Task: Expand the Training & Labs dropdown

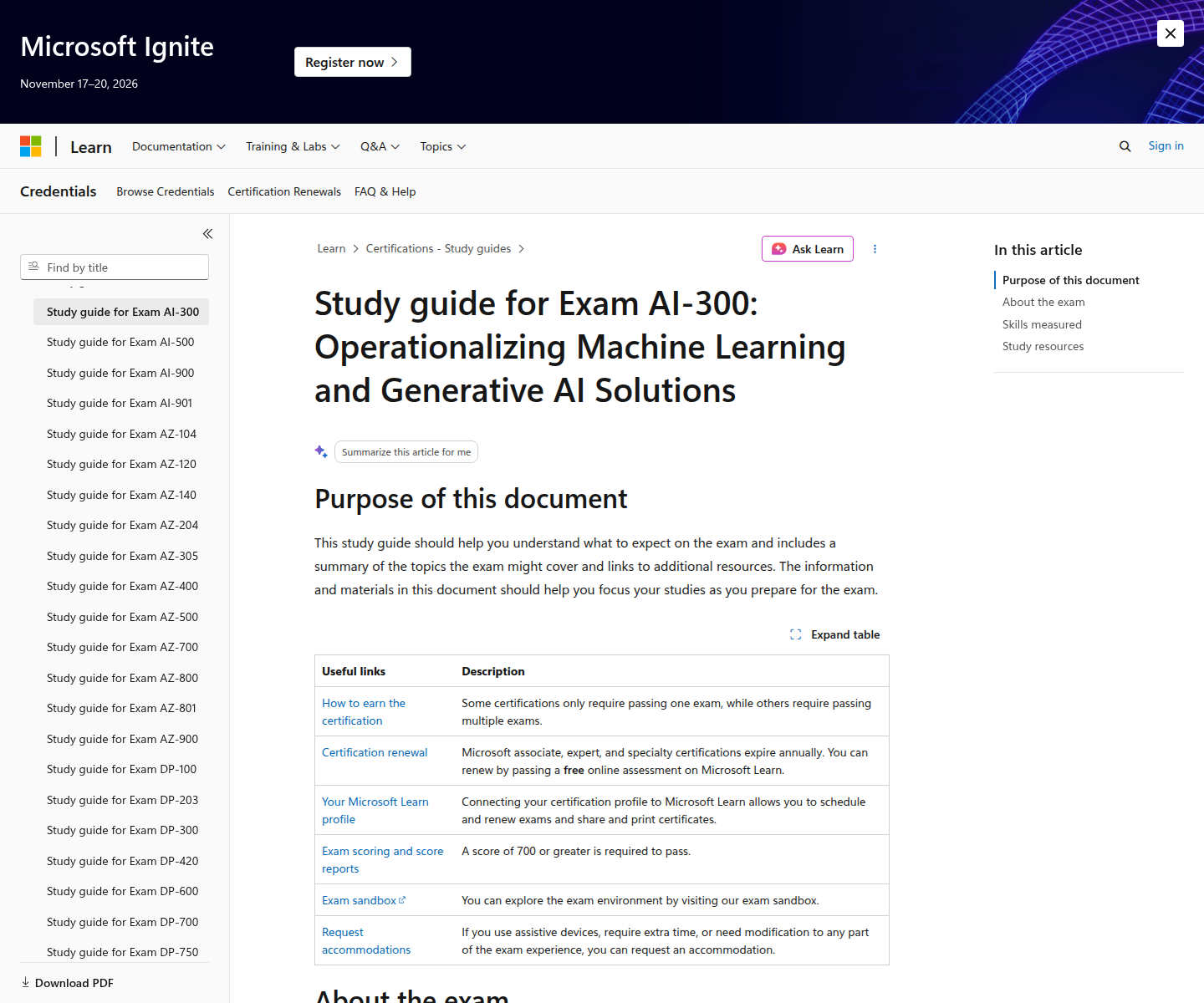Action: tap(293, 146)
